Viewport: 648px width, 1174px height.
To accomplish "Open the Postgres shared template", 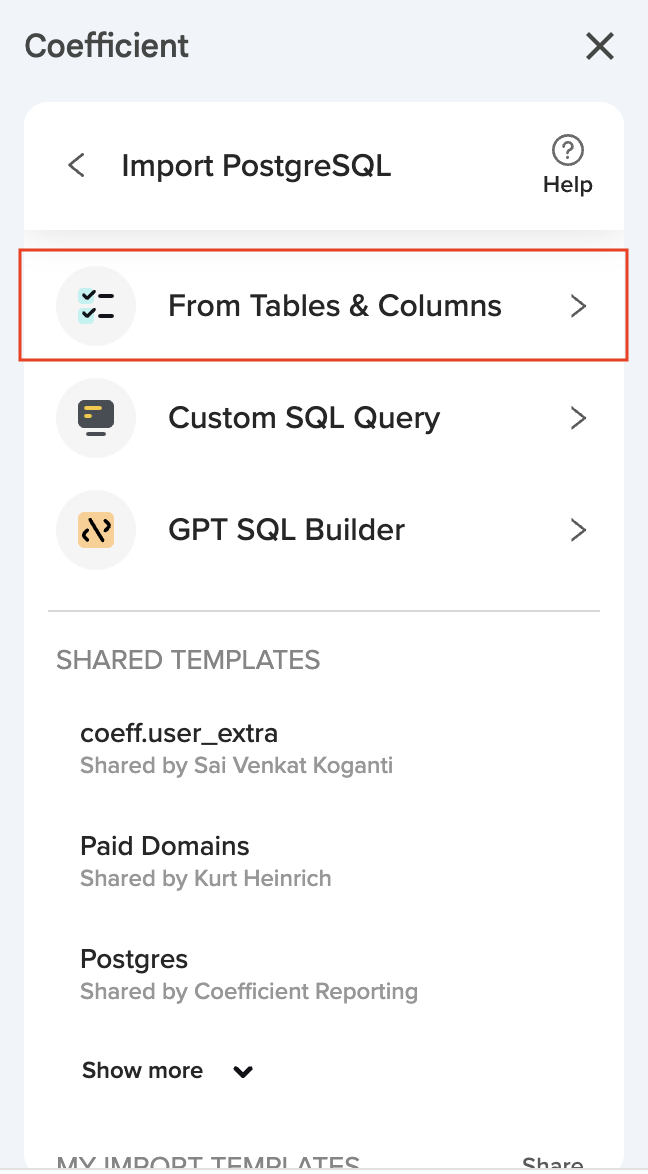I will (134, 959).
